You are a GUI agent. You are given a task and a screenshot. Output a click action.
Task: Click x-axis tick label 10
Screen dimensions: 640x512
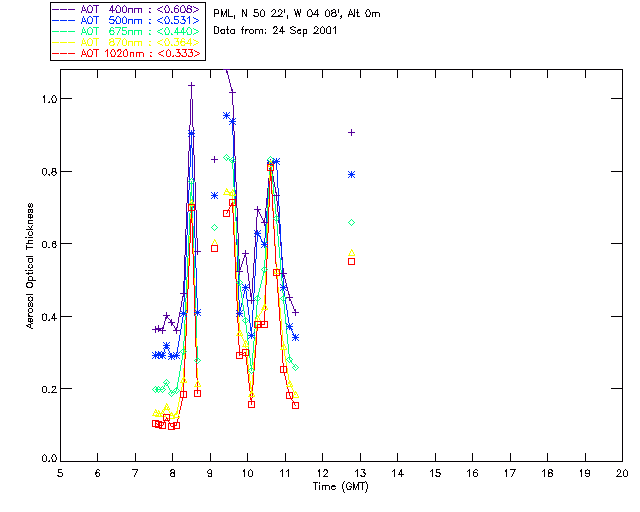click(x=247, y=473)
